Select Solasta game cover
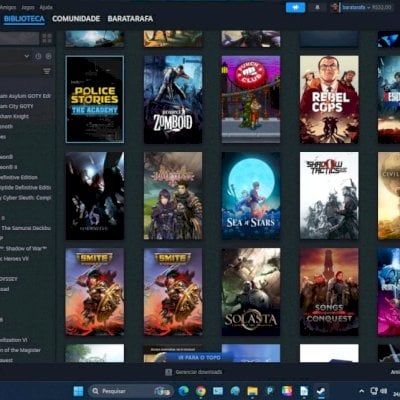400x400 pixels. point(251,292)
